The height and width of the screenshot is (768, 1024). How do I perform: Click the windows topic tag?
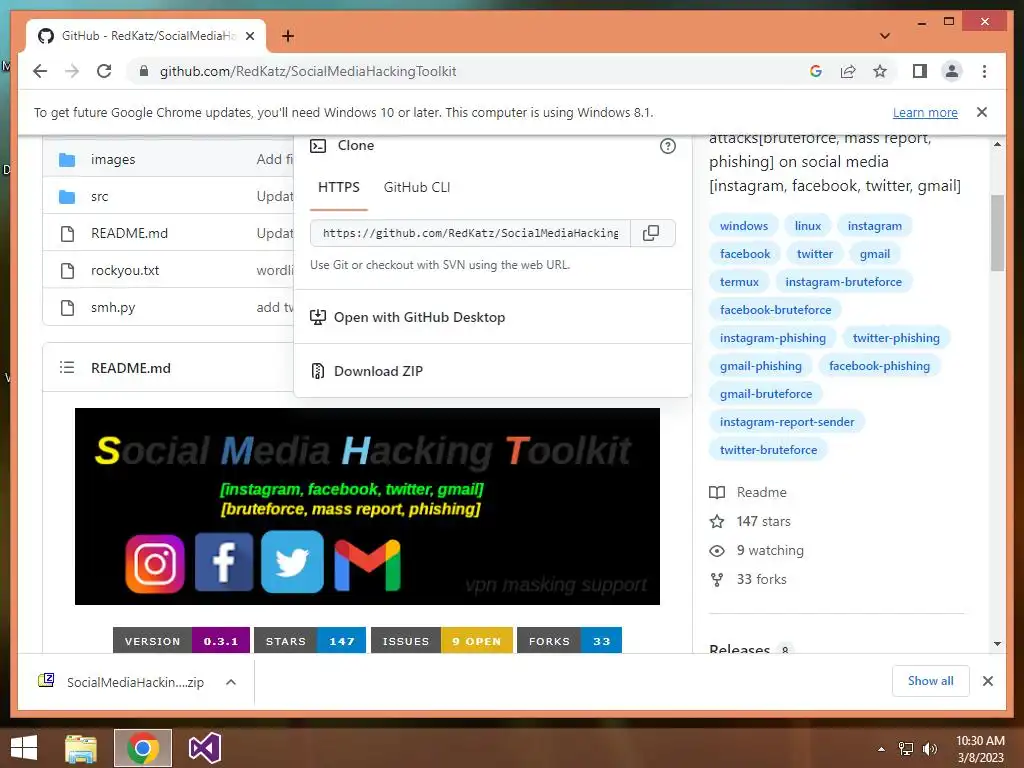coord(744,226)
